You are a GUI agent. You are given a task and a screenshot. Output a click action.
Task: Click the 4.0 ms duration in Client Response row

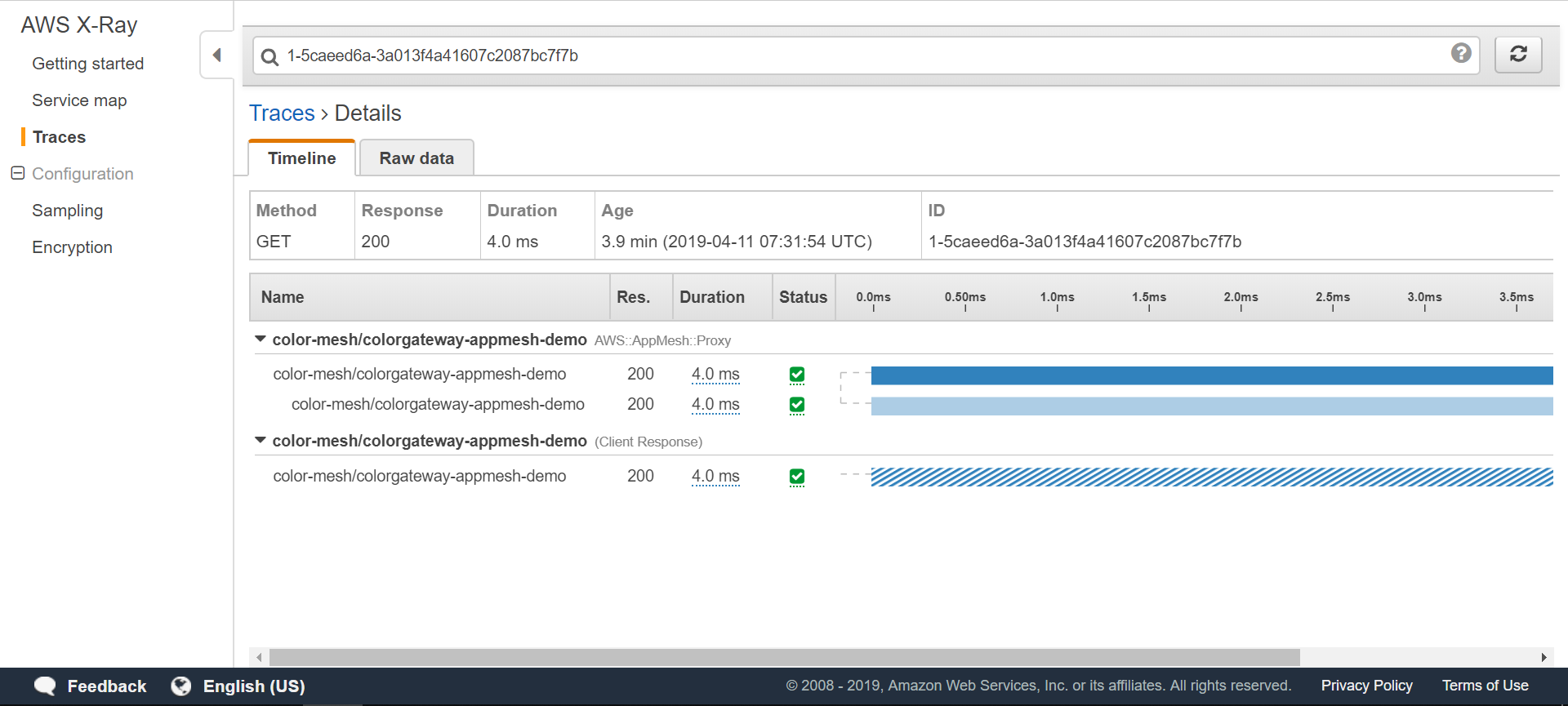click(x=715, y=476)
